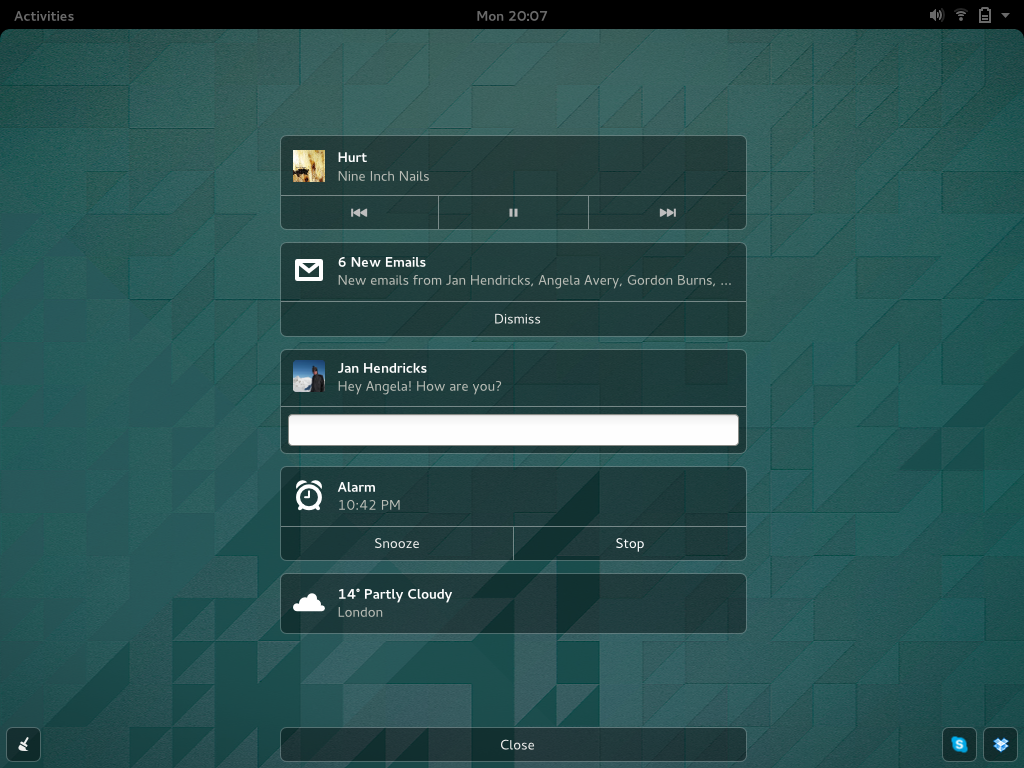Open the system menu dropdown arrow
1024x768 pixels.
(x=1006, y=15)
